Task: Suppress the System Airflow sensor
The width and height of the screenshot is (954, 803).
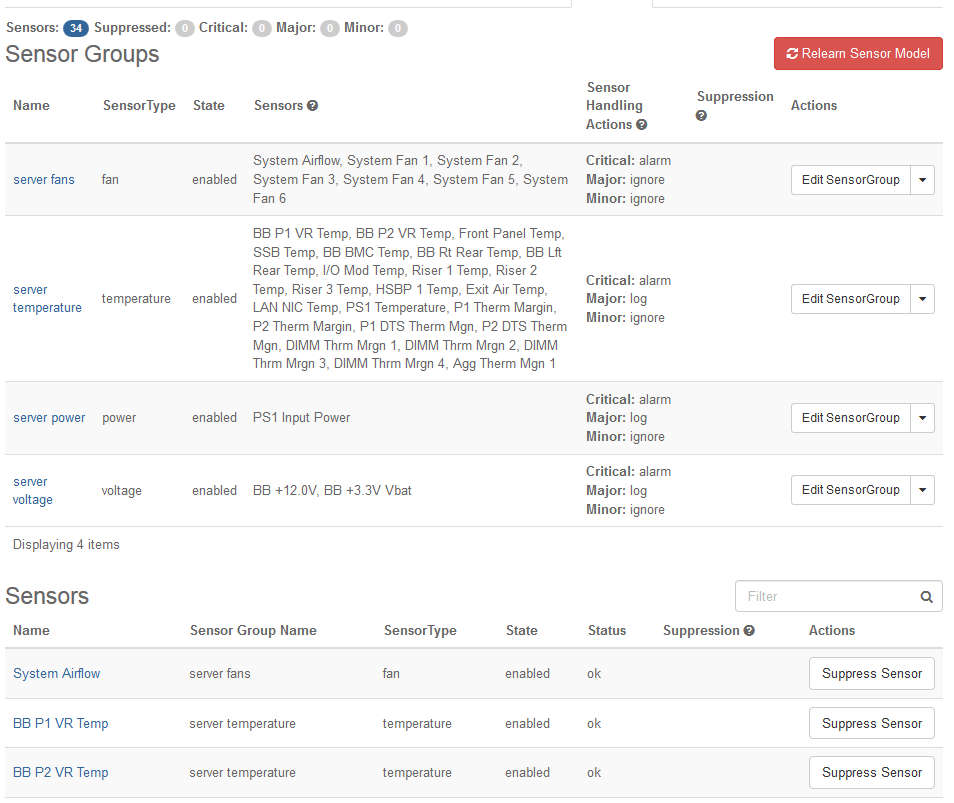Action: coord(871,674)
